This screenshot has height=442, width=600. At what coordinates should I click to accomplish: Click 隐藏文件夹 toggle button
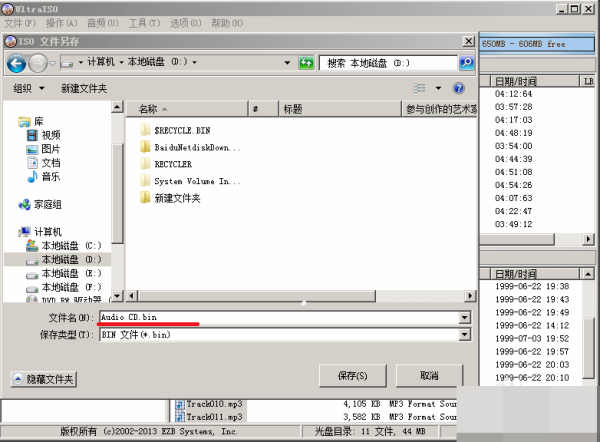tap(44, 379)
